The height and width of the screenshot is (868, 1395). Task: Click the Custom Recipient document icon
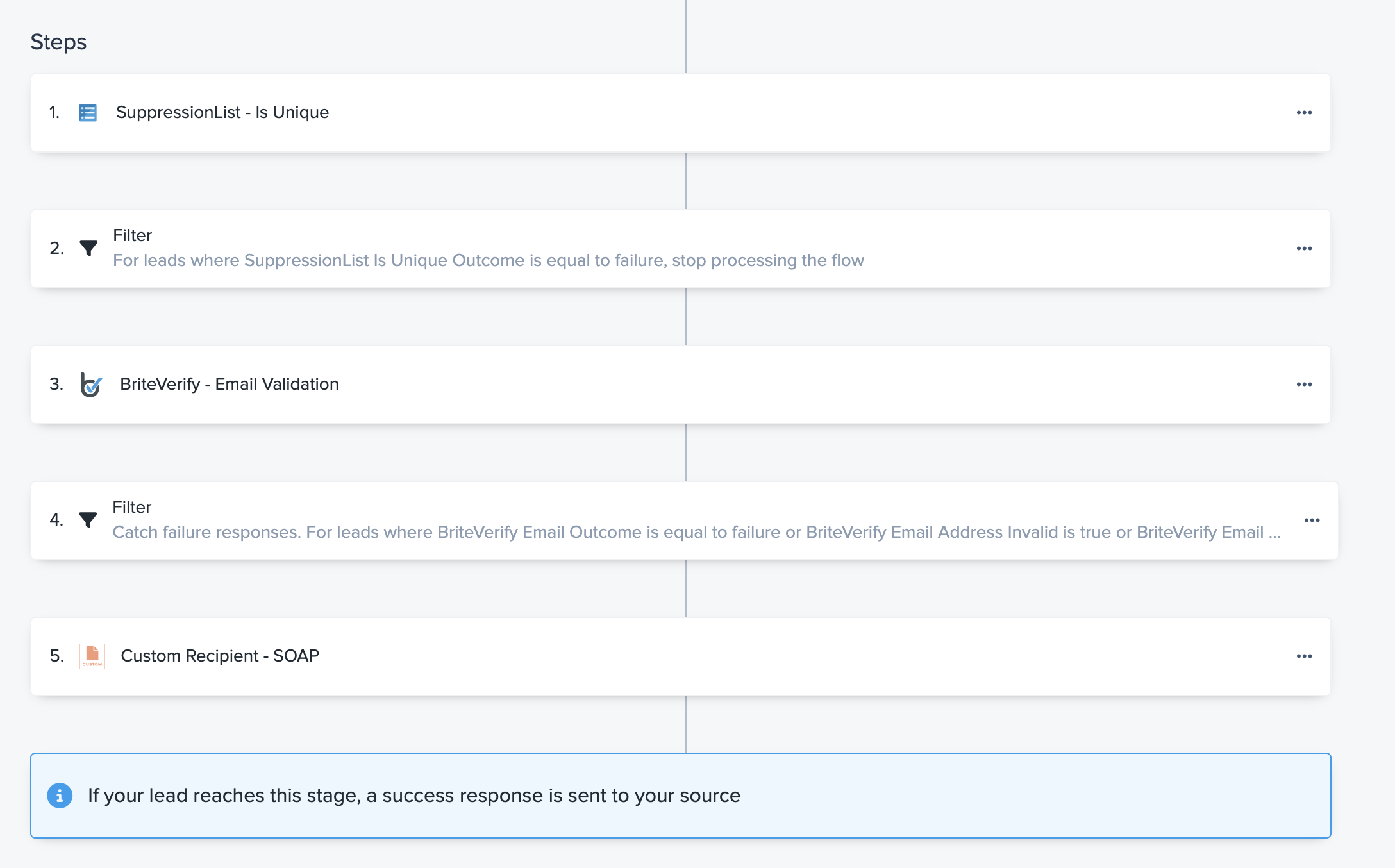click(x=92, y=656)
